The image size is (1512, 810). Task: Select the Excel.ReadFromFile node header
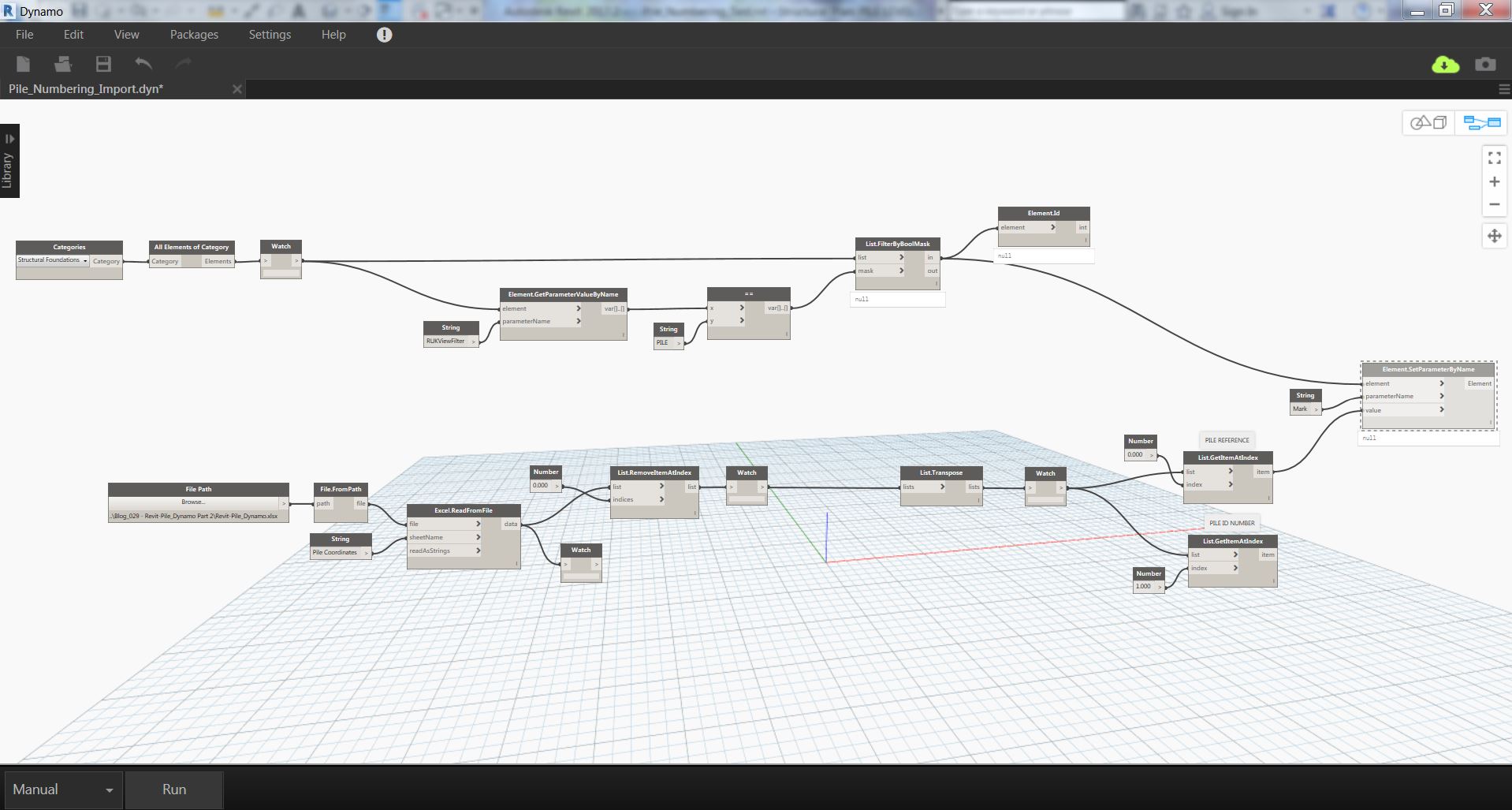464,510
